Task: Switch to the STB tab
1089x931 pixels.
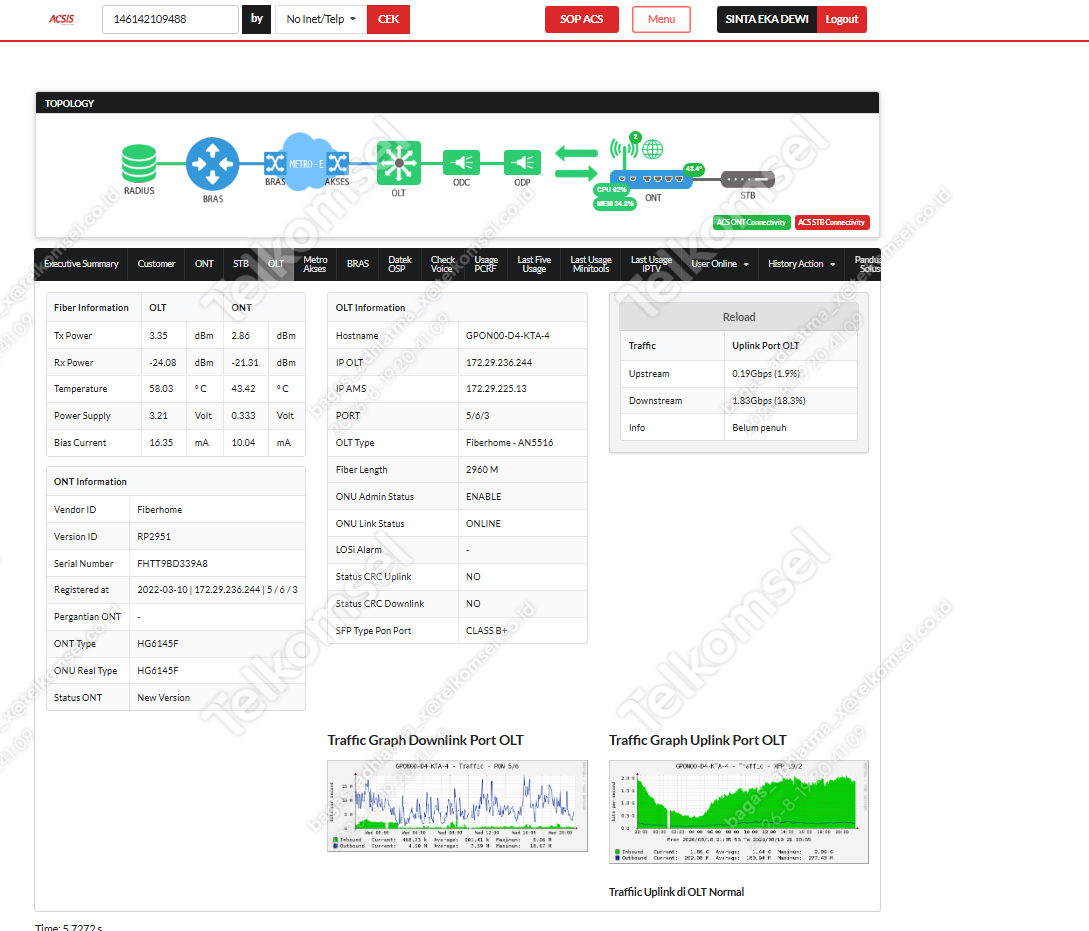Action: pos(241,264)
